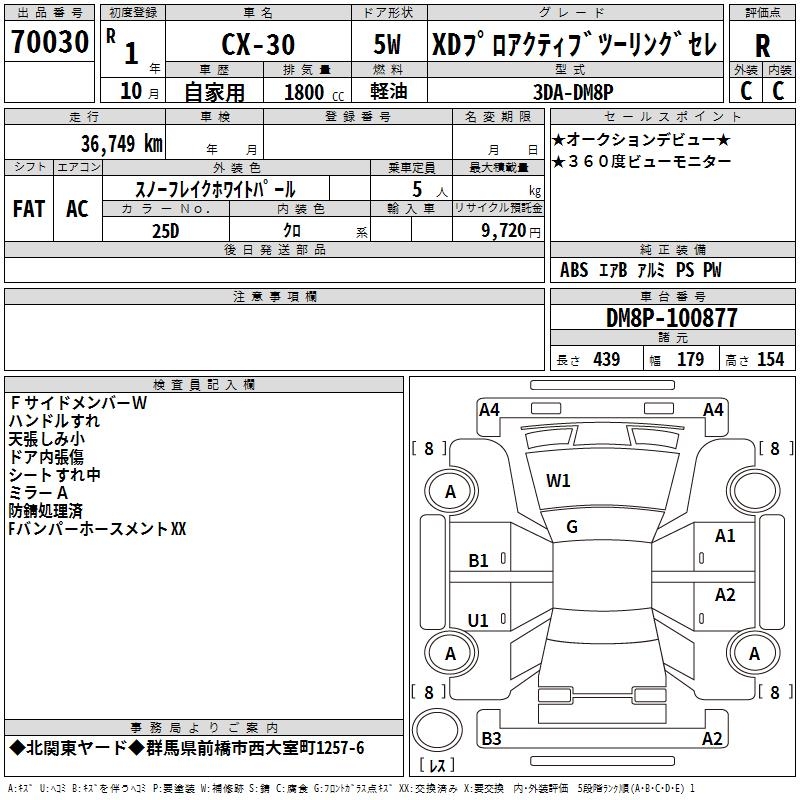800x800 pixels.
Task: Click the interior grade C under 内装
Action: (778, 91)
